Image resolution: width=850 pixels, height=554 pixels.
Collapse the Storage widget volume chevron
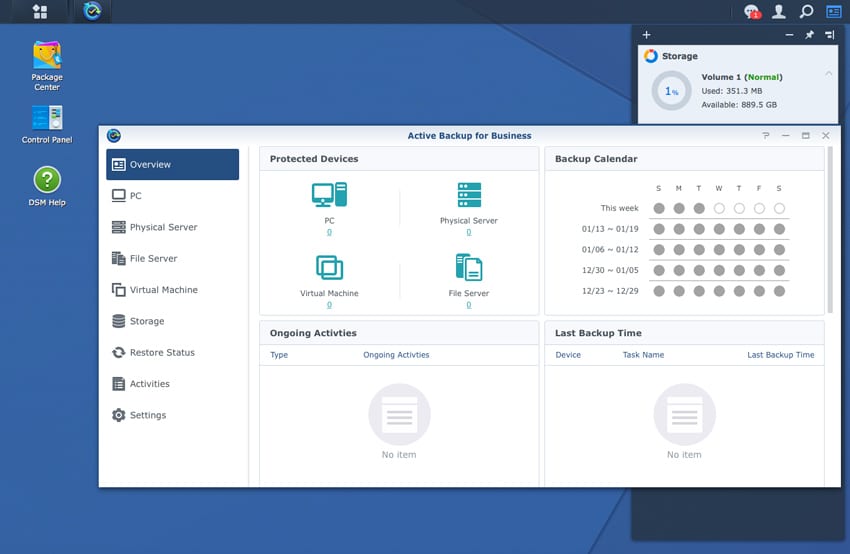[x=828, y=73]
